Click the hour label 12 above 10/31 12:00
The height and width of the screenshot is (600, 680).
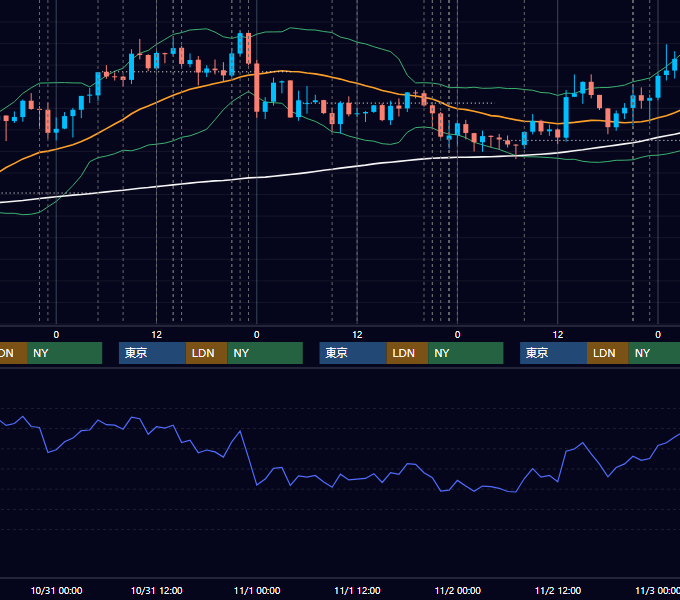click(157, 335)
